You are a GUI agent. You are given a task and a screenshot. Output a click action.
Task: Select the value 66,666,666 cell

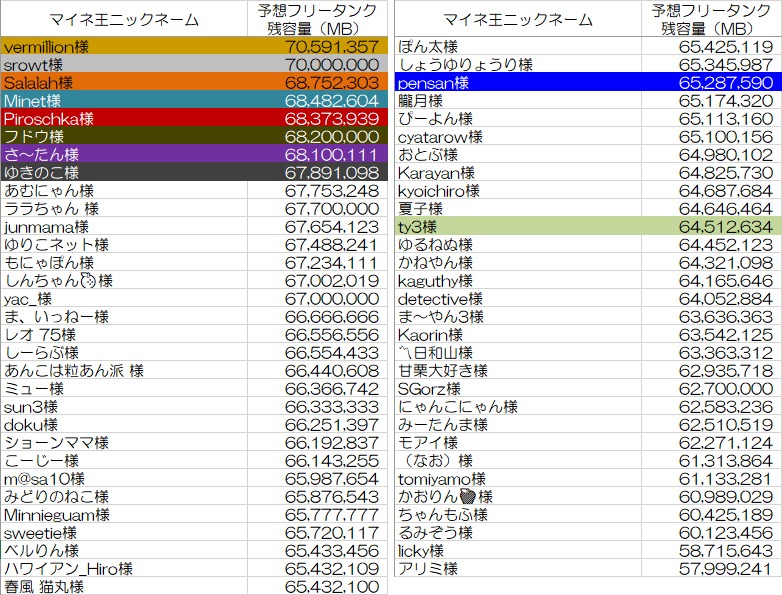click(316, 316)
